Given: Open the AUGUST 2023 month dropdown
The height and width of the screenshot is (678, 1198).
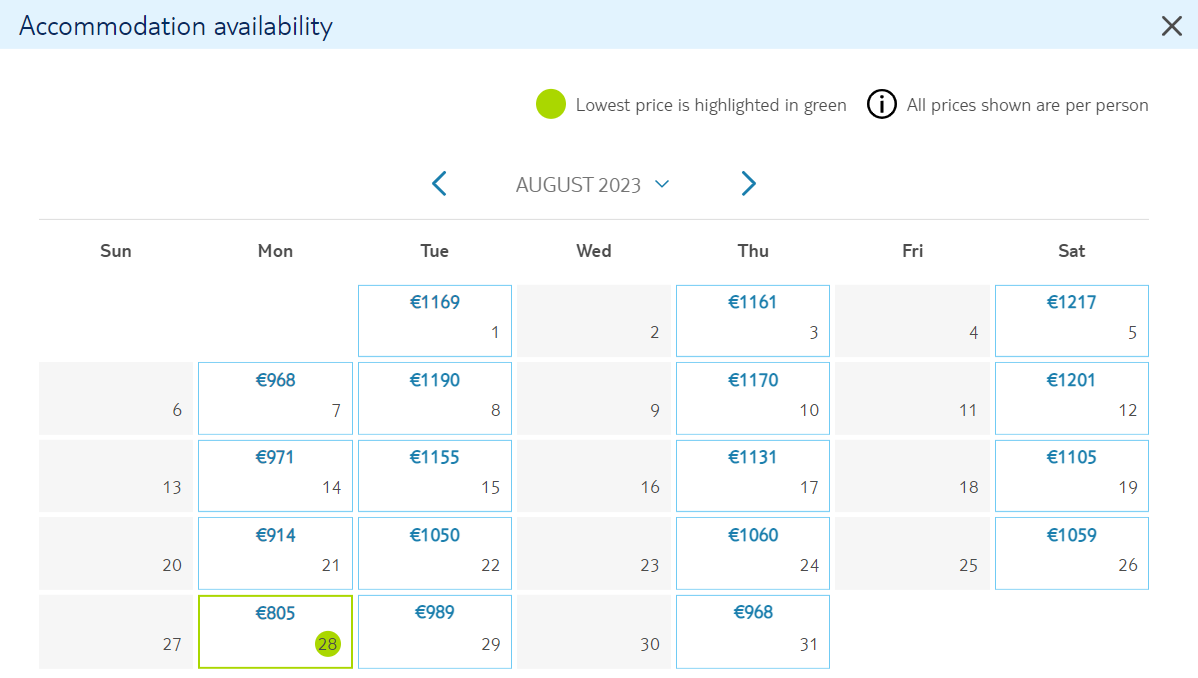Looking at the screenshot, I should coord(593,185).
